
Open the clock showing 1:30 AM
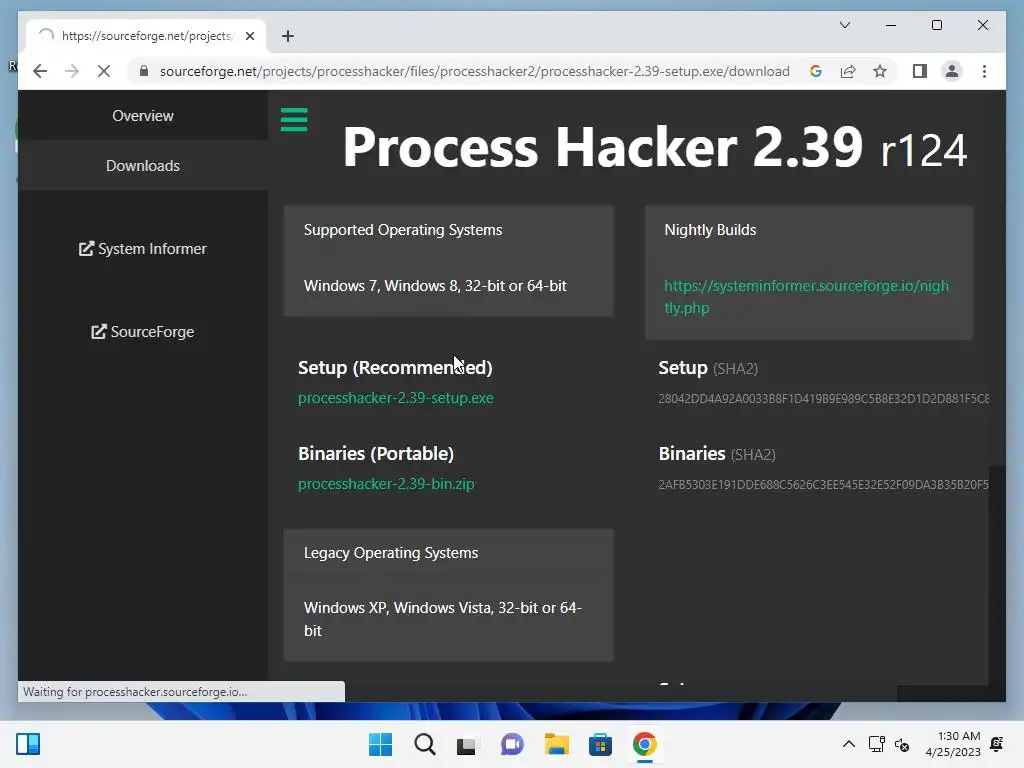click(x=953, y=744)
